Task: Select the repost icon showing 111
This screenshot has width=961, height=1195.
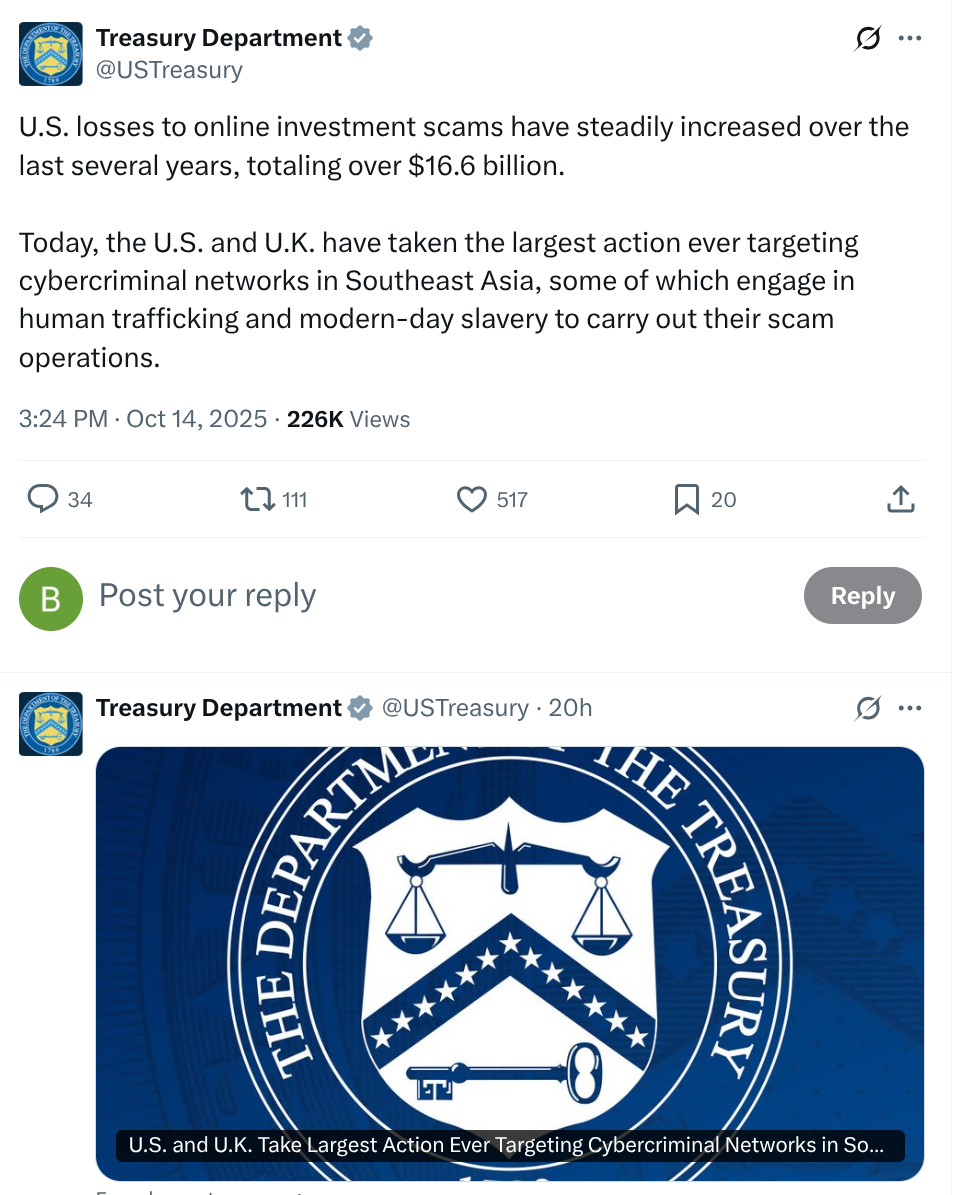Action: [x=256, y=499]
